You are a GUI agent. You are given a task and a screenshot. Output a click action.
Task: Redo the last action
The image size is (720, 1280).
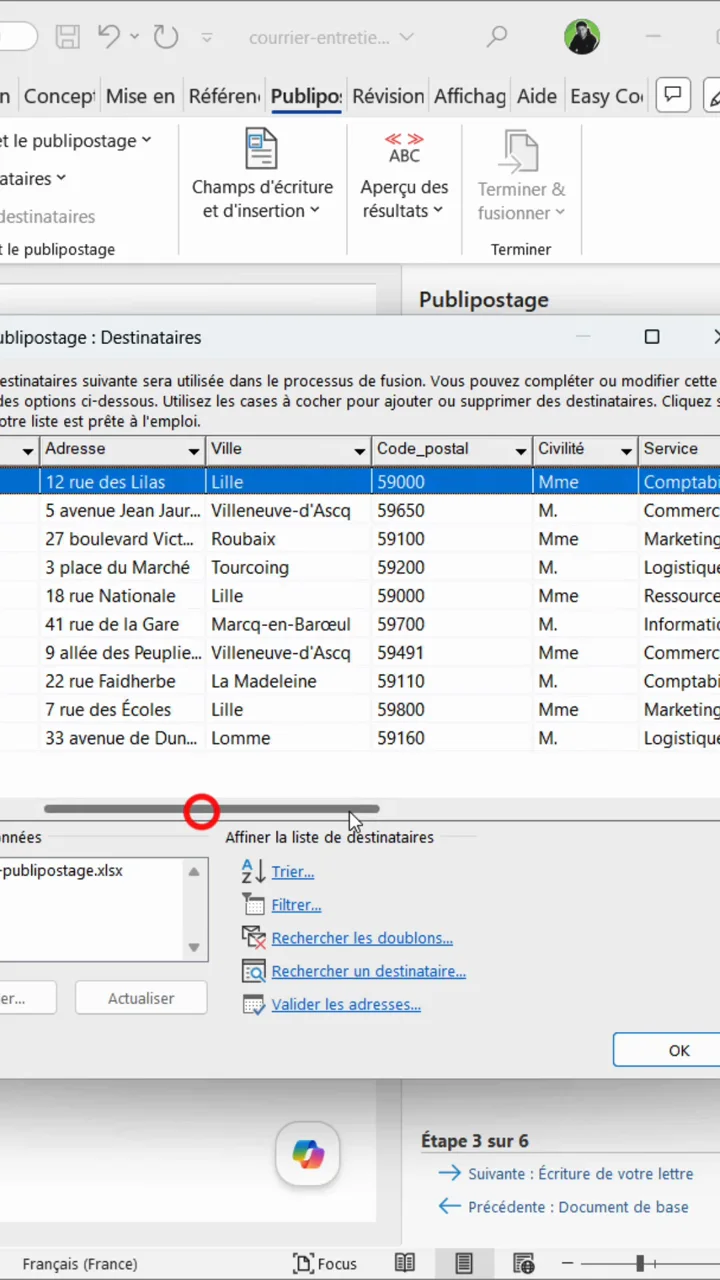click(165, 38)
